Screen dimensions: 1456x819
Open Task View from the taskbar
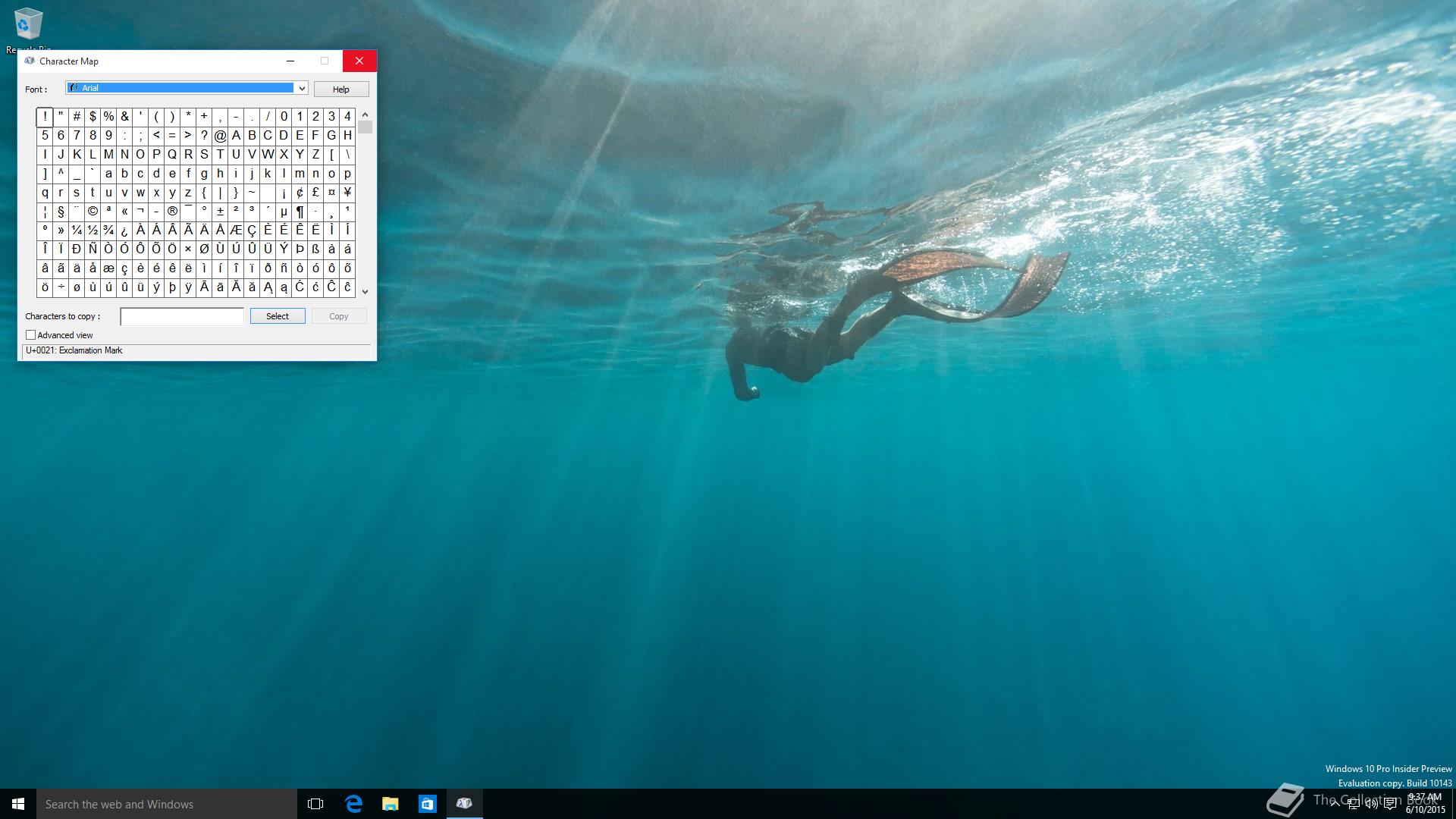coord(315,804)
